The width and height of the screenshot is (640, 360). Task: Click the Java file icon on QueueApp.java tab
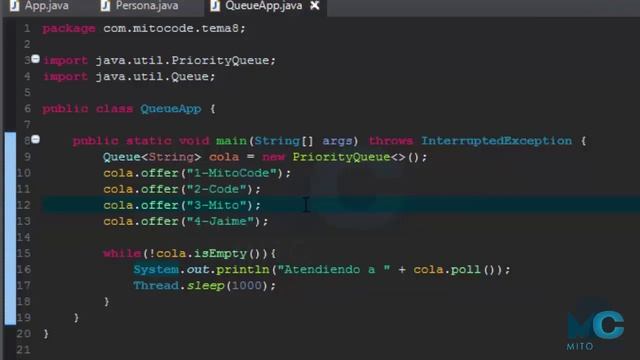[x=215, y=6]
